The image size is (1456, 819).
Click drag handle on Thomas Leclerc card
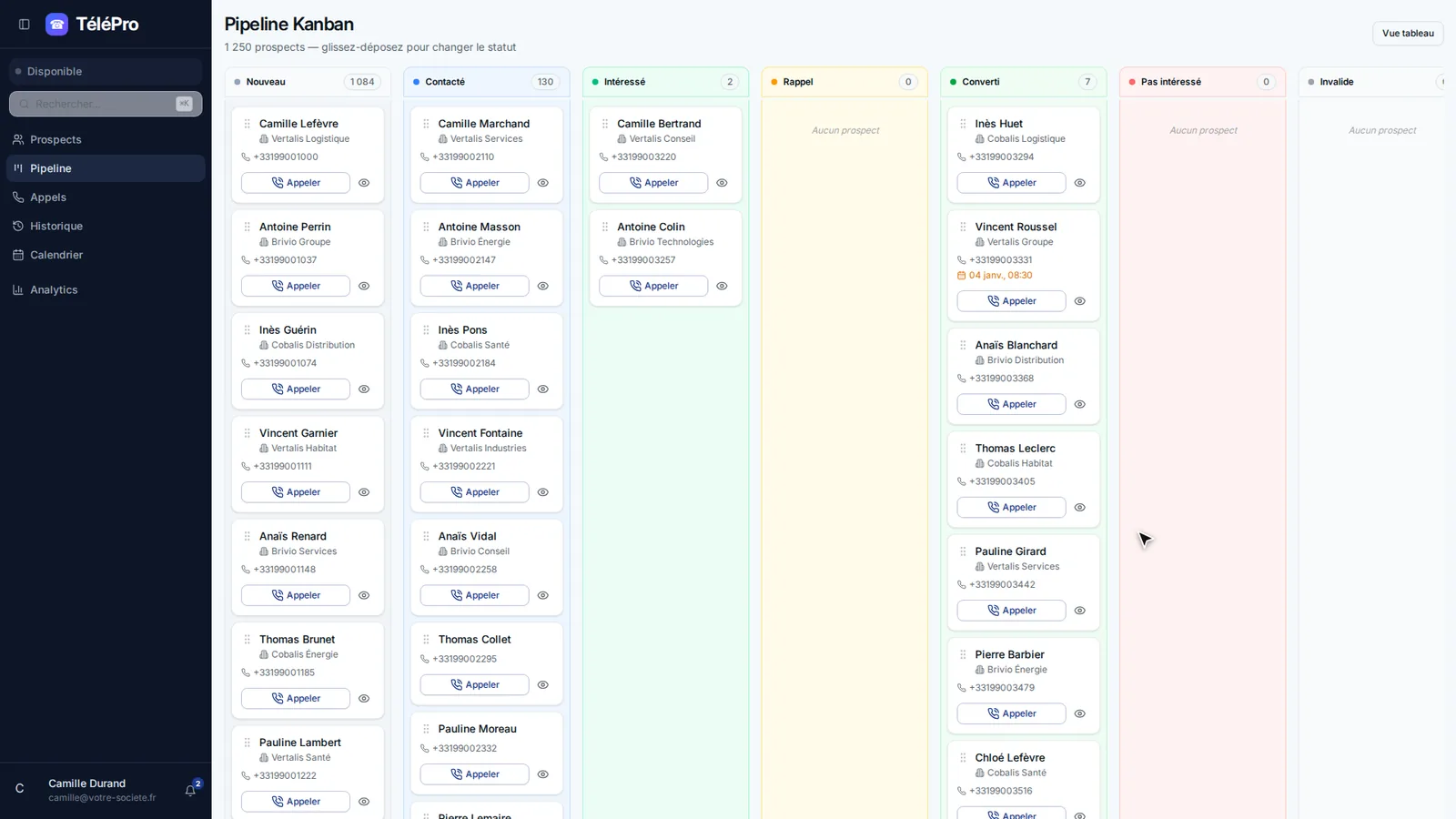[x=963, y=449]
